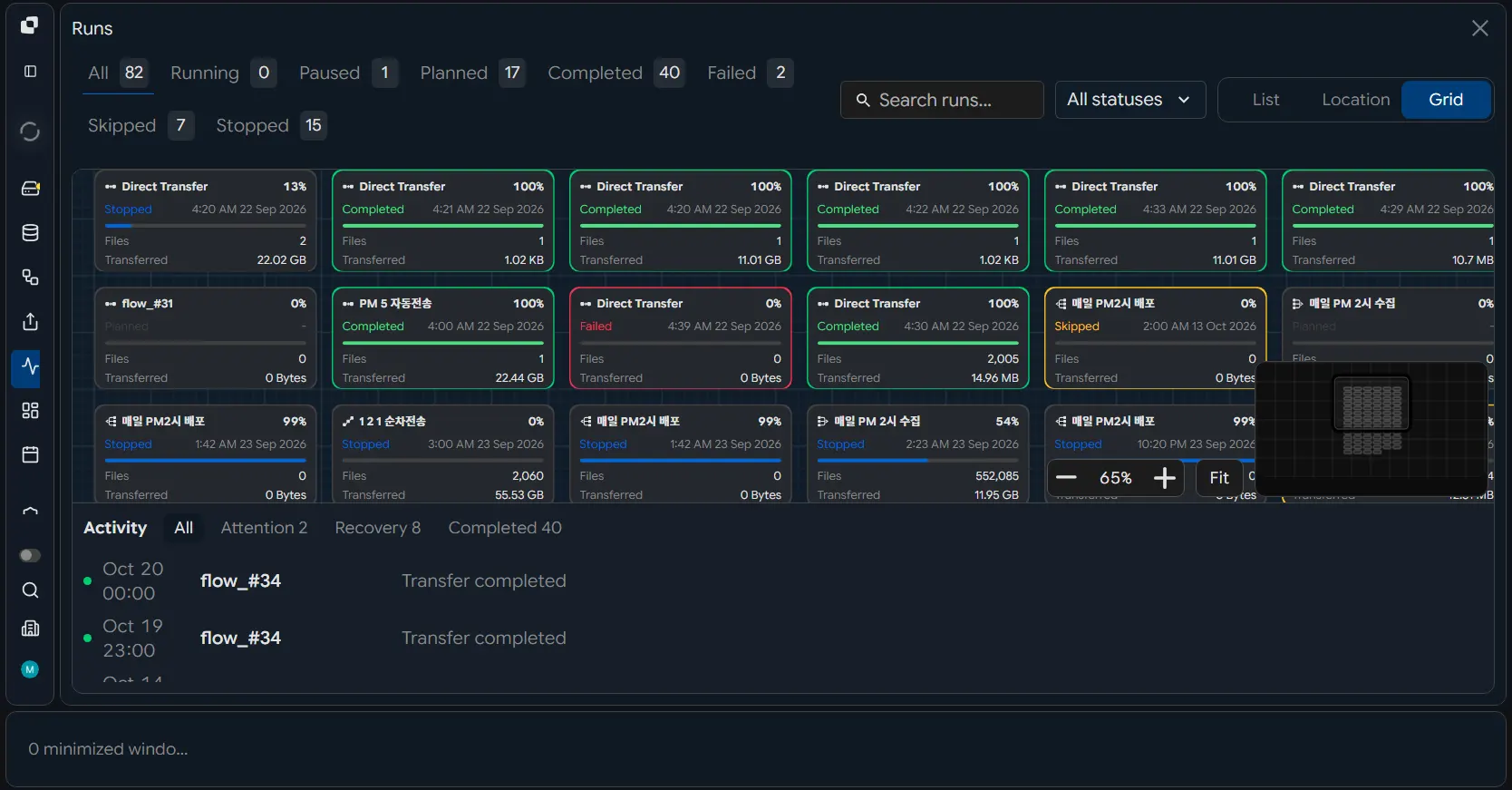Toggle the sidebar panel icon
This screenshot has height=790, width=1512.
coord(30,71)
